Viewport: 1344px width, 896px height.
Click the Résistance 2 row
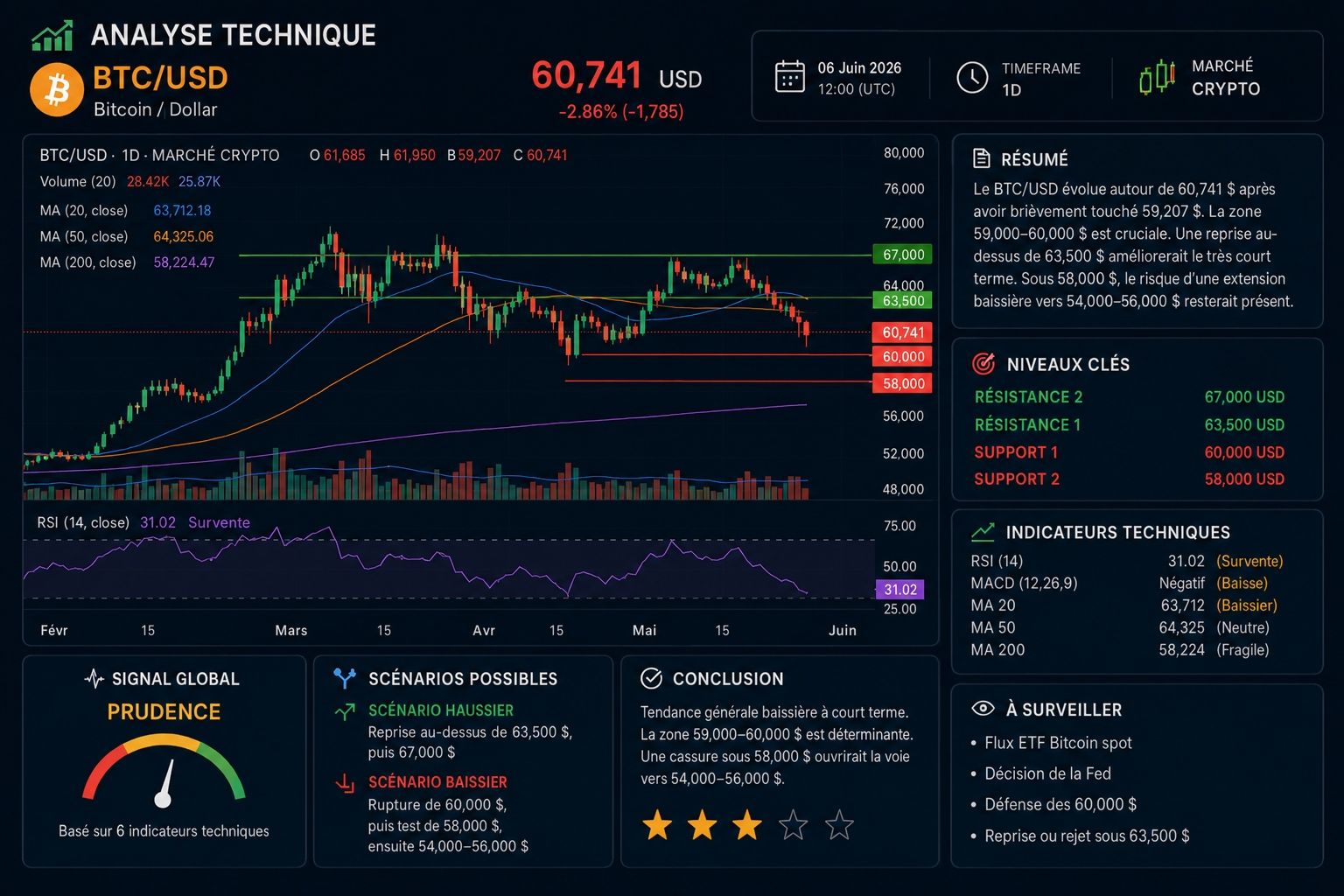click(1129, 396)
